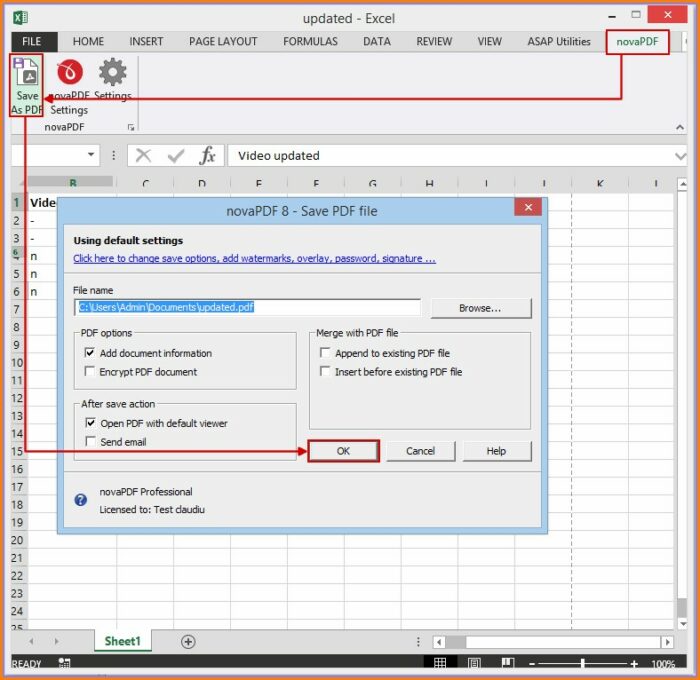Click the horizontal scrollbar thumb
The image size is (700, 680).
pos(456,642)
